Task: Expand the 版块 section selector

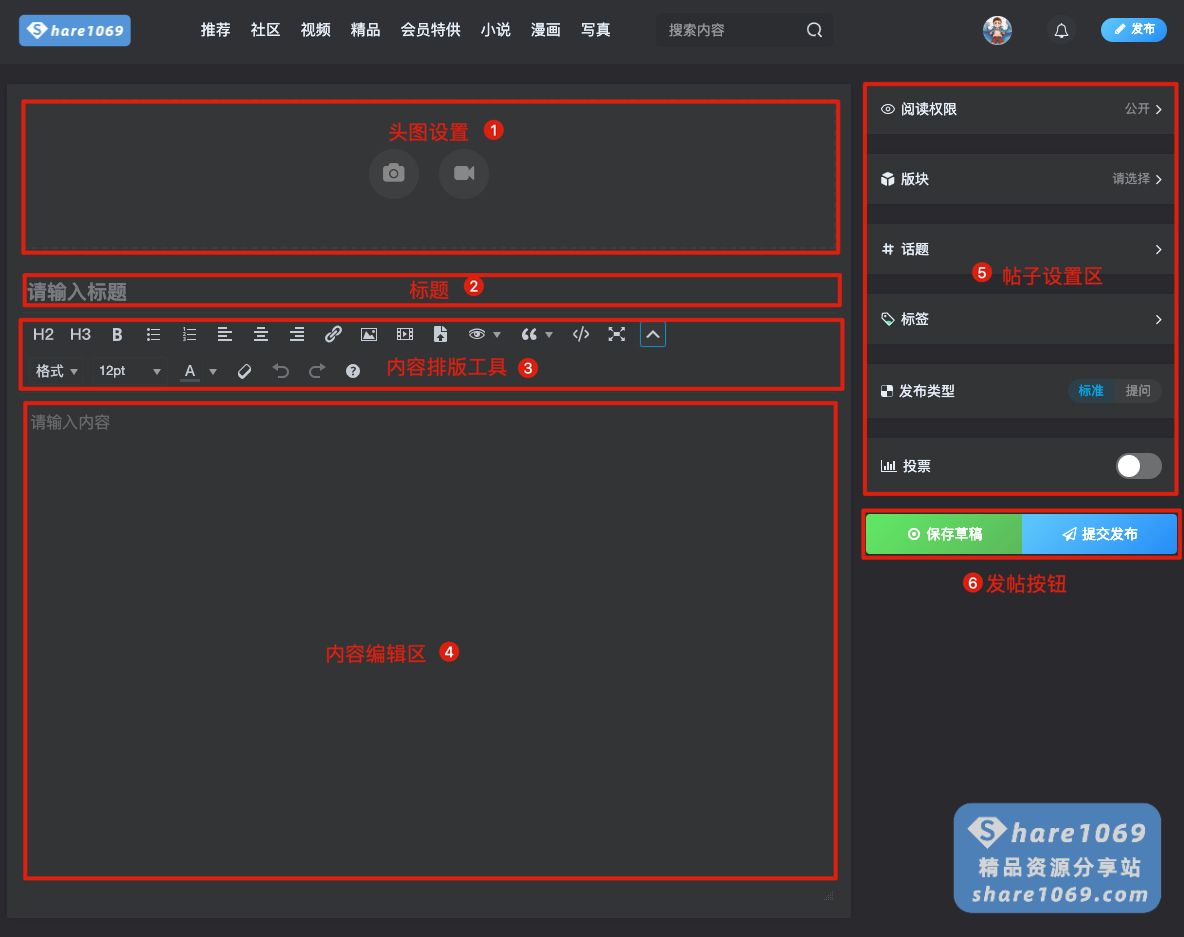Action: pos(1021,179)
